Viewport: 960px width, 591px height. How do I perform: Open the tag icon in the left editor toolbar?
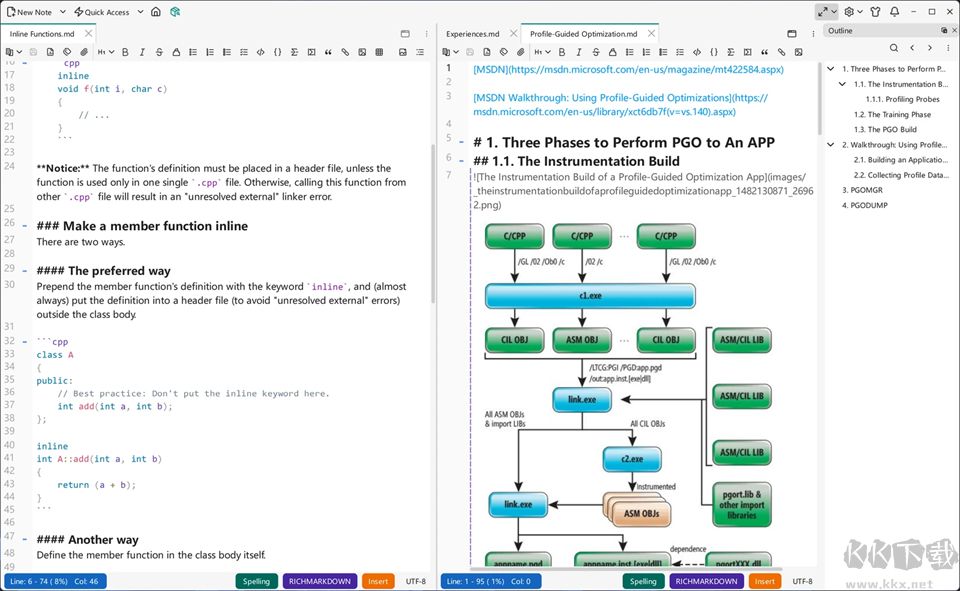[67, 52]
